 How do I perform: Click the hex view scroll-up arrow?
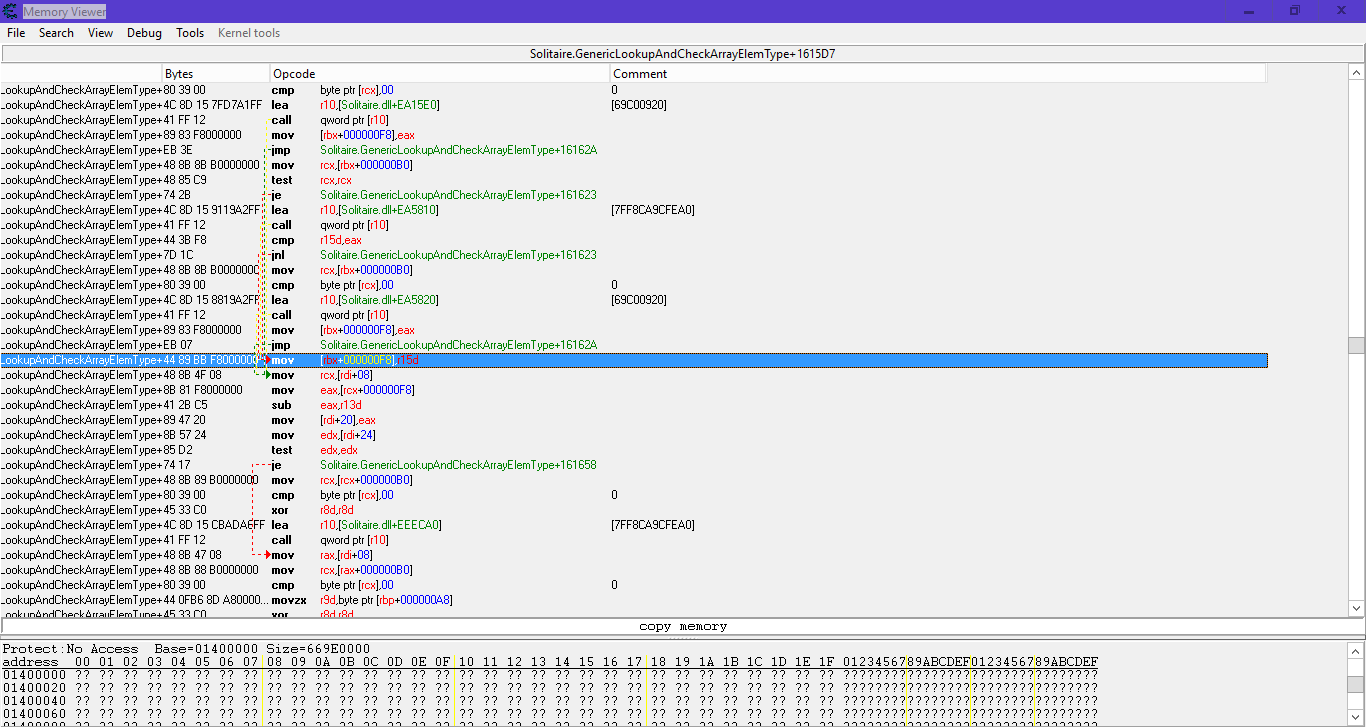(1356, 649)
